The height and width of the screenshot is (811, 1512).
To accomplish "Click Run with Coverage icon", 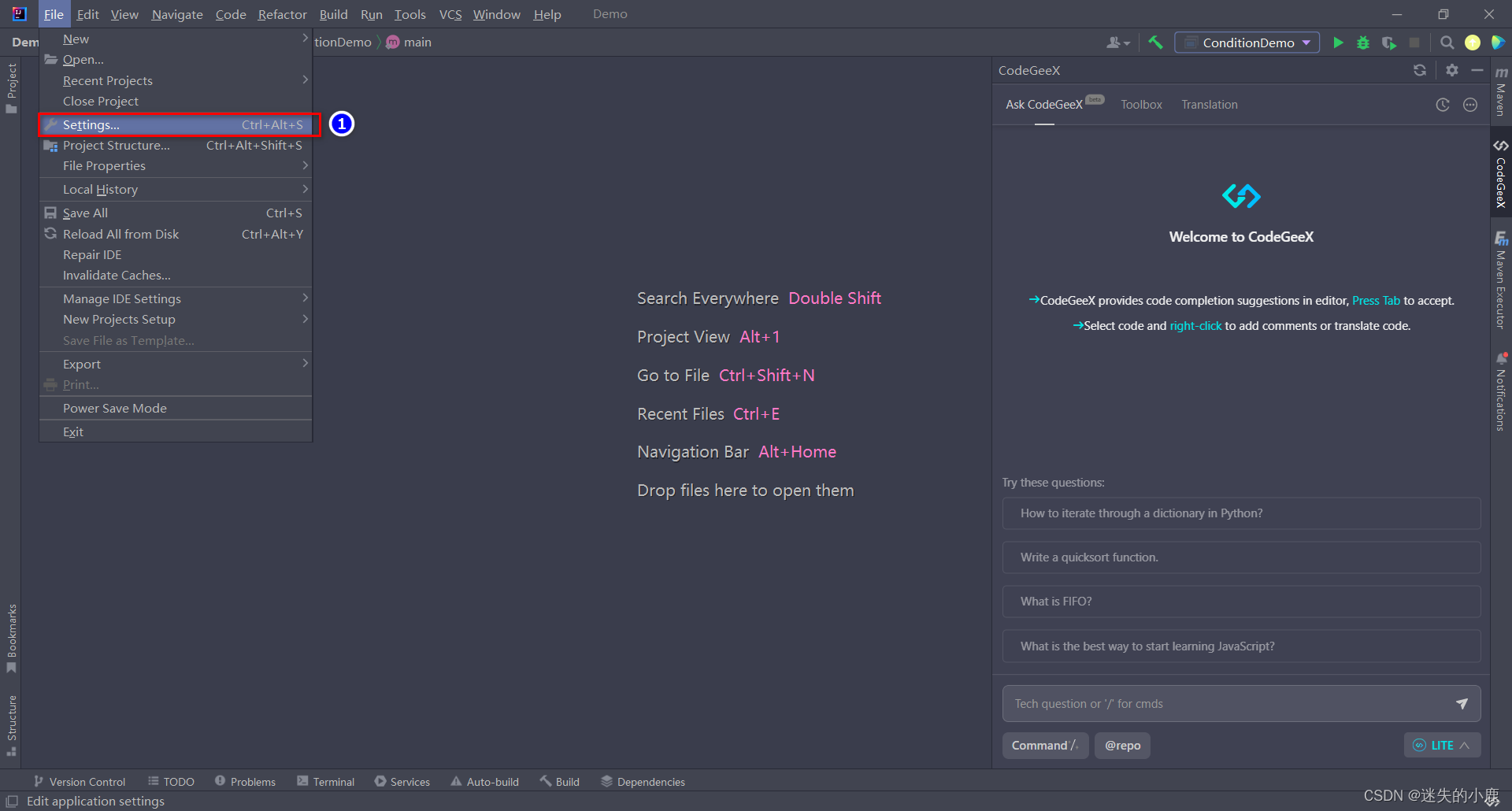I will [1389, 43].
